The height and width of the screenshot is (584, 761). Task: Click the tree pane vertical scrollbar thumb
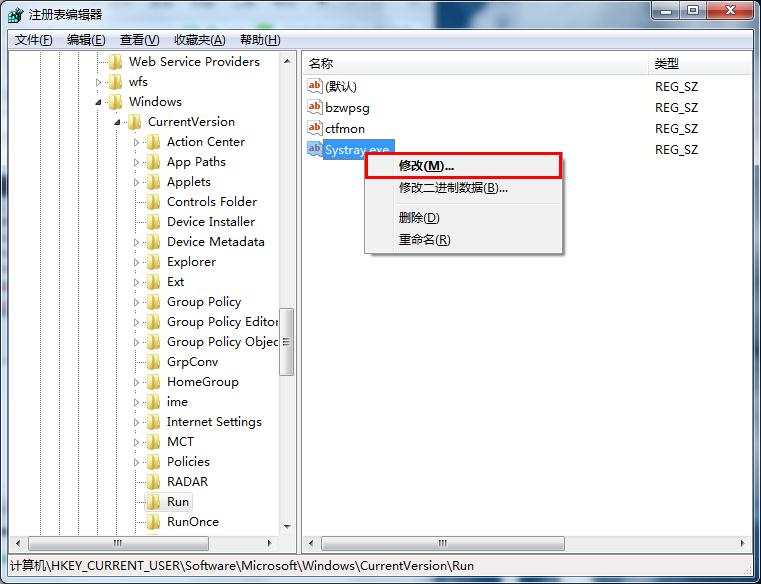(x=287, y=342)
